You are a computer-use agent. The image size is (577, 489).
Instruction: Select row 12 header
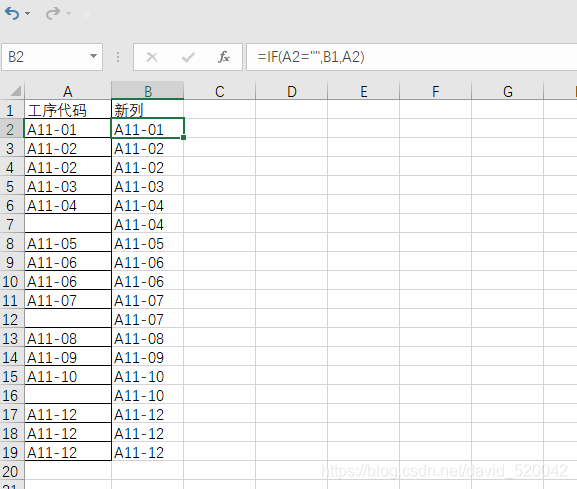click(12, 319)
